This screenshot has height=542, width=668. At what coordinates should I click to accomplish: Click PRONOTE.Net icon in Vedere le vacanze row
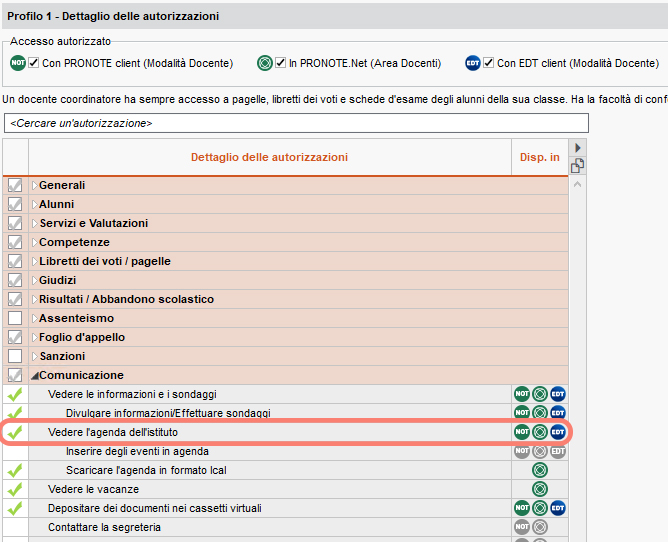pos(540,489)
